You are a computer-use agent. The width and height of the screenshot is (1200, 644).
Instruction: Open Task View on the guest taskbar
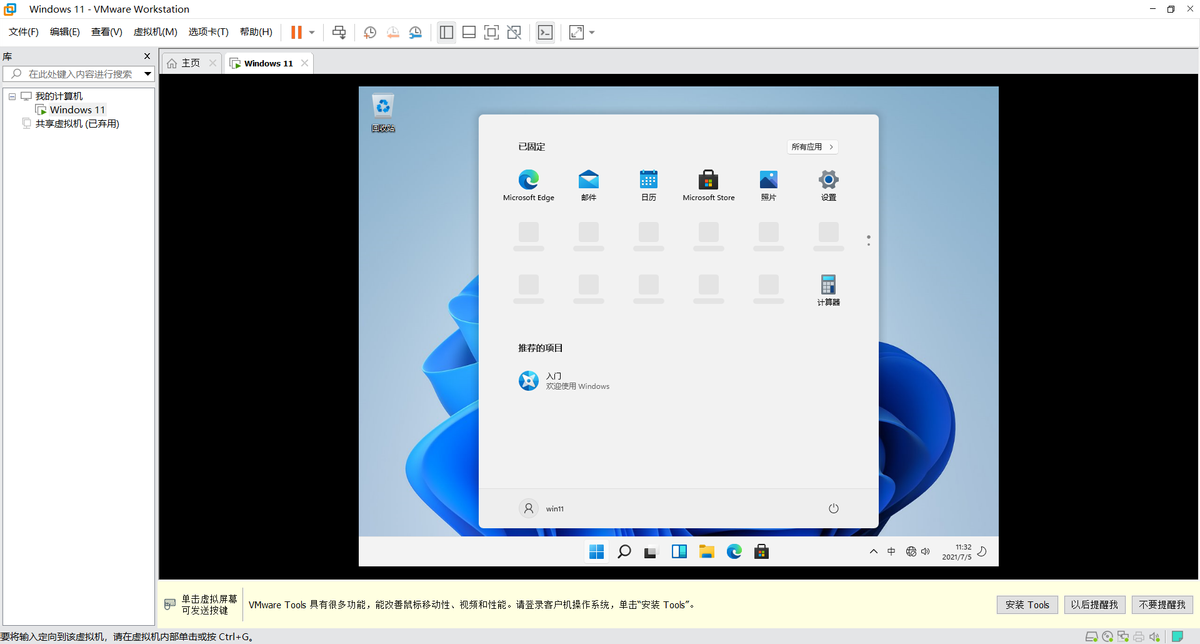pos(651,551)
